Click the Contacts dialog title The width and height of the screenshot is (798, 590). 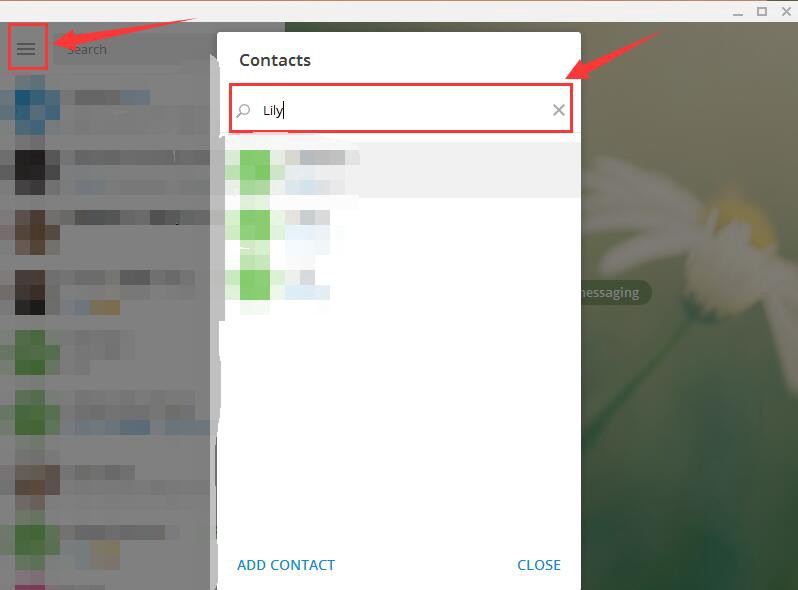pyautogui.click(x=275, y=60)
